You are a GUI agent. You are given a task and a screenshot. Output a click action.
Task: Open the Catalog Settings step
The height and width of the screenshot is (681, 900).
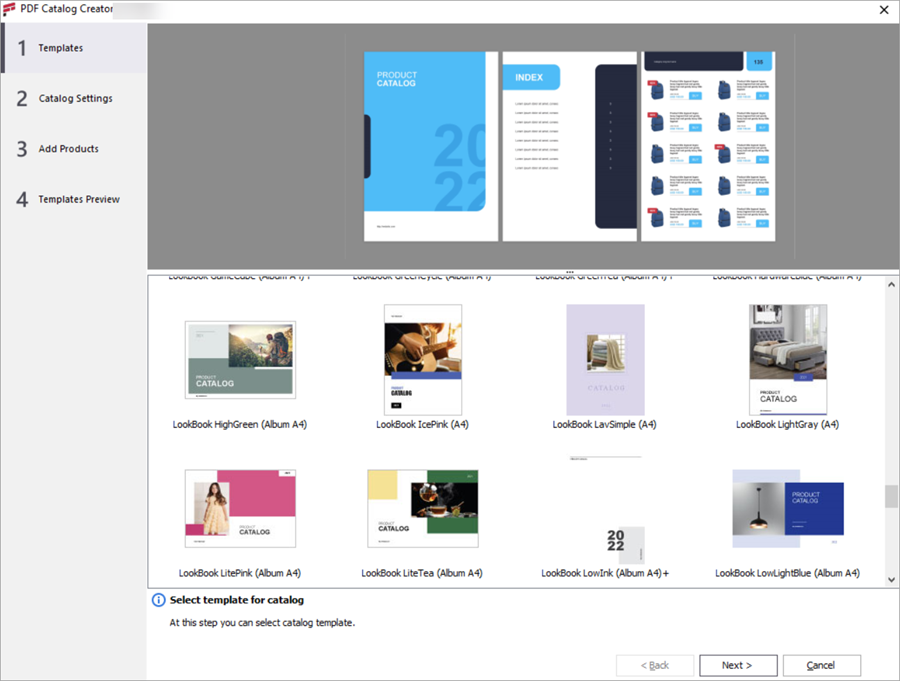(x=70, y=98)
